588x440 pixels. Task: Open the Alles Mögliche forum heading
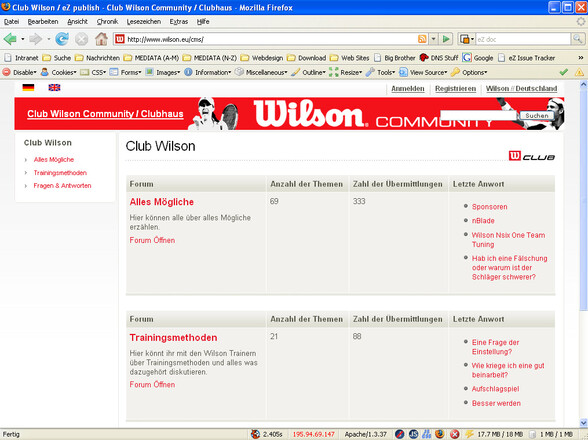pyautogui.click(x=162, y=202)
